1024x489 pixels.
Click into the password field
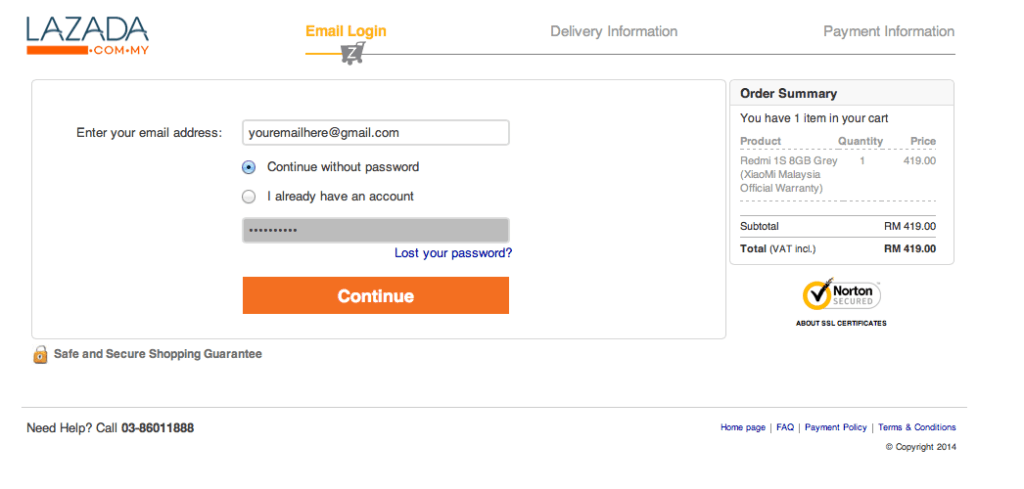[x=375, y=230]
